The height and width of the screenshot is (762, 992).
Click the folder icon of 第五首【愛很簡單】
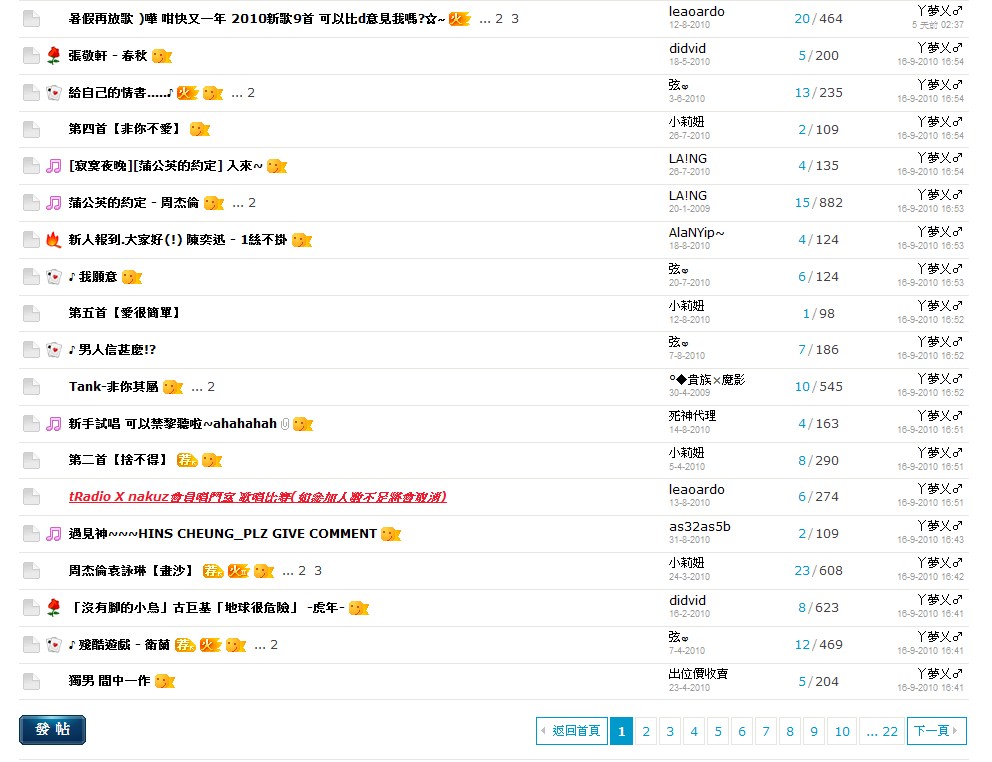pos(31,313)
